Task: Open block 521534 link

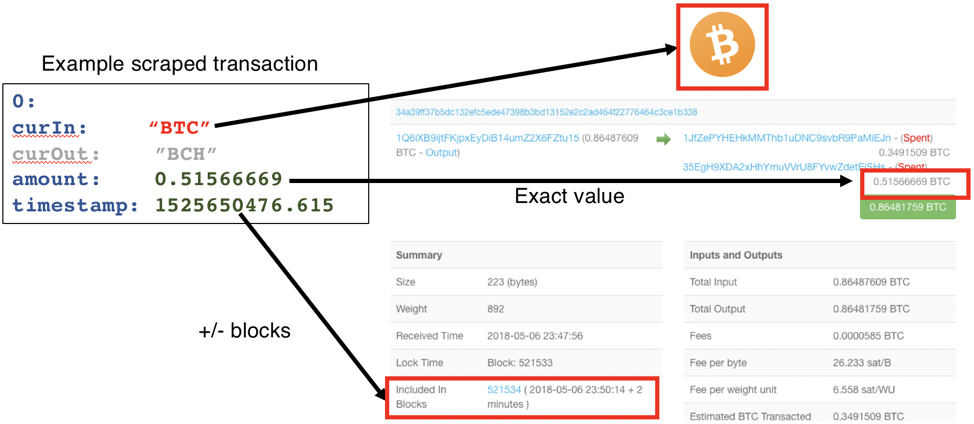Action: (x=504, y=389)
